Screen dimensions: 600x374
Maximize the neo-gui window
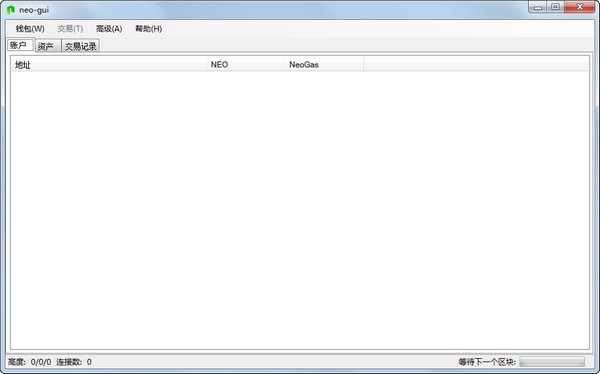[555, 7]
